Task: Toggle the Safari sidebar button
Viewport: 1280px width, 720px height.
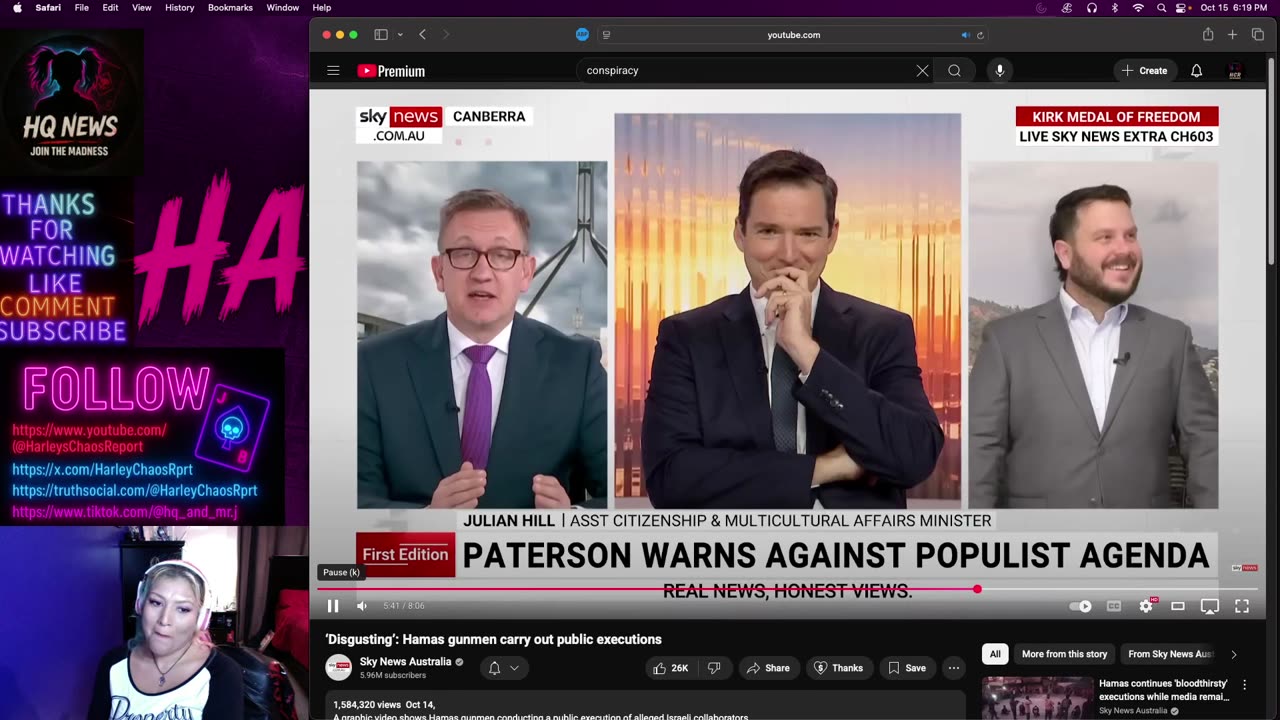Action: [x=381, y=35]
